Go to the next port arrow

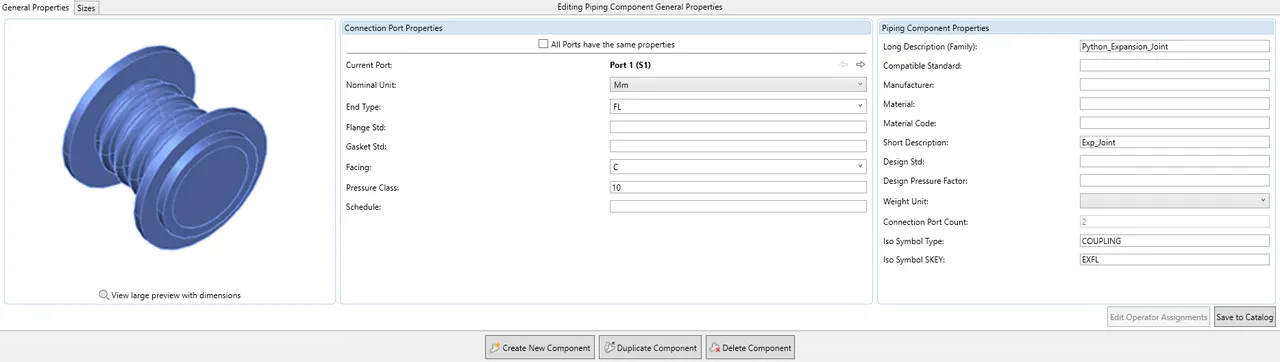coord(860,65)
